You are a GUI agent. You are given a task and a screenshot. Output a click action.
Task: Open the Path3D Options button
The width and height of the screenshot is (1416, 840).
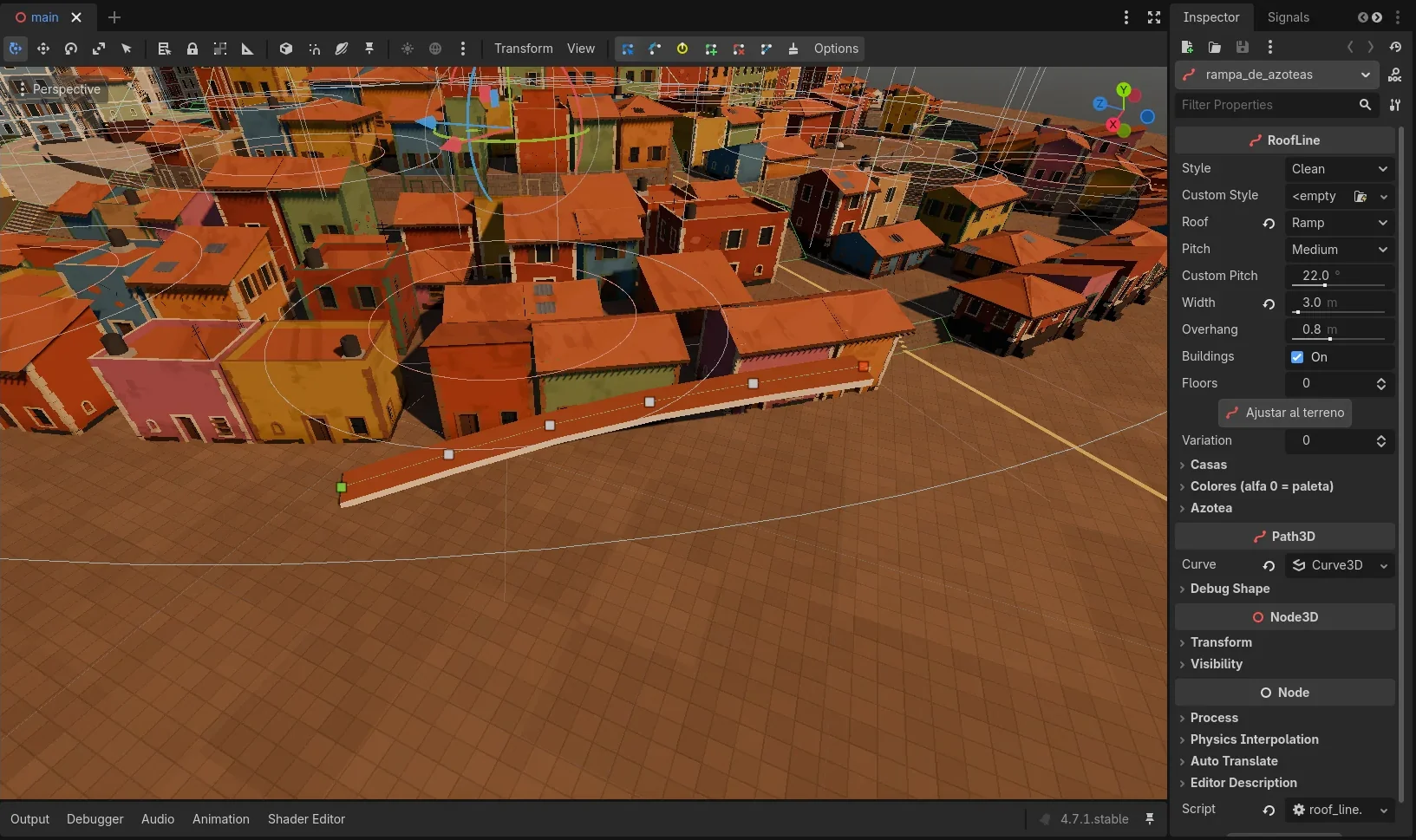click(836, 49)
